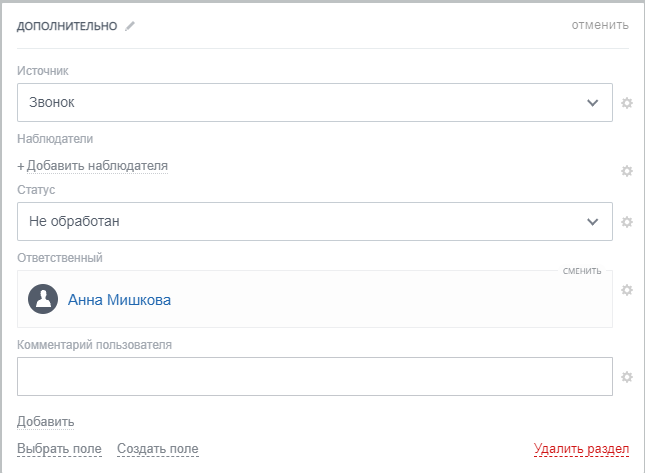Screen dimensions: 645x473
Task: Click the Добавить link
Action: pyautogui.click(x=46, y=421)
